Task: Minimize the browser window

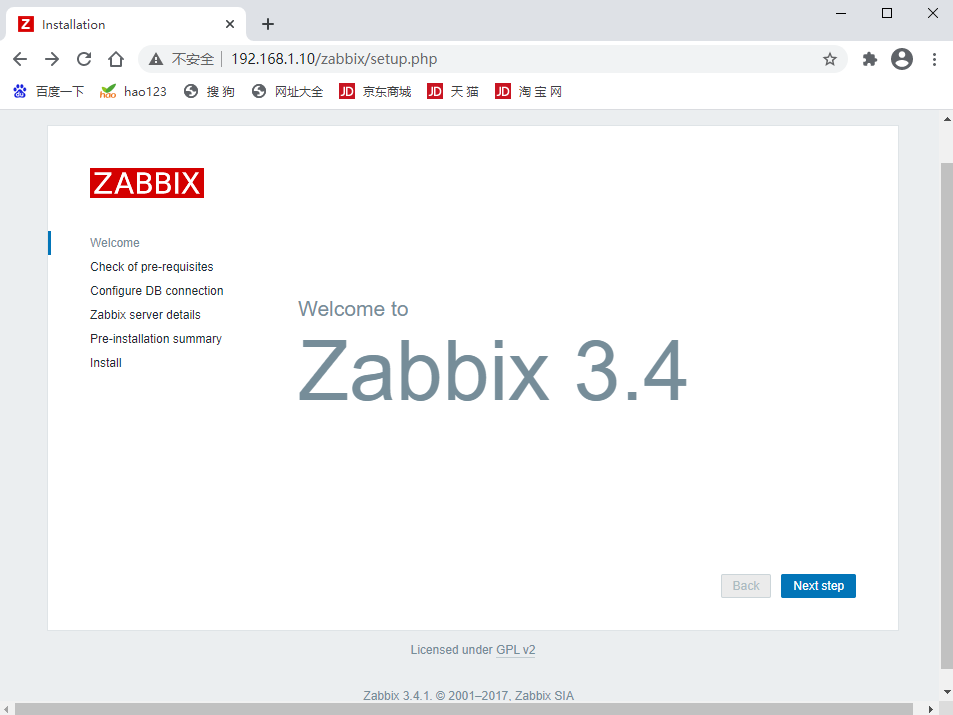Action: tap(841, 13)
